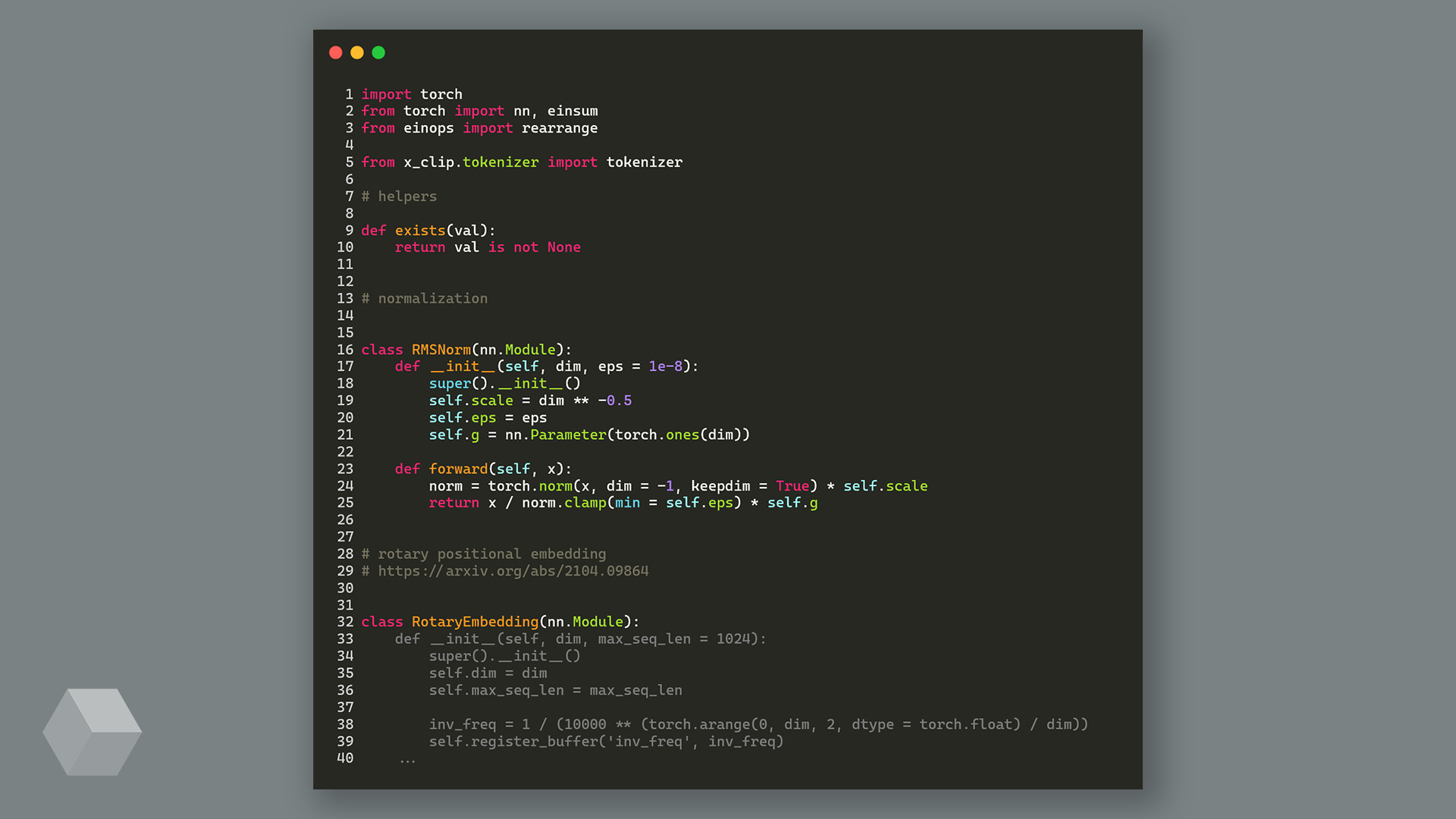
Task: Click 'self.dim = dim' on line 35
Action: tap(488, 673)
